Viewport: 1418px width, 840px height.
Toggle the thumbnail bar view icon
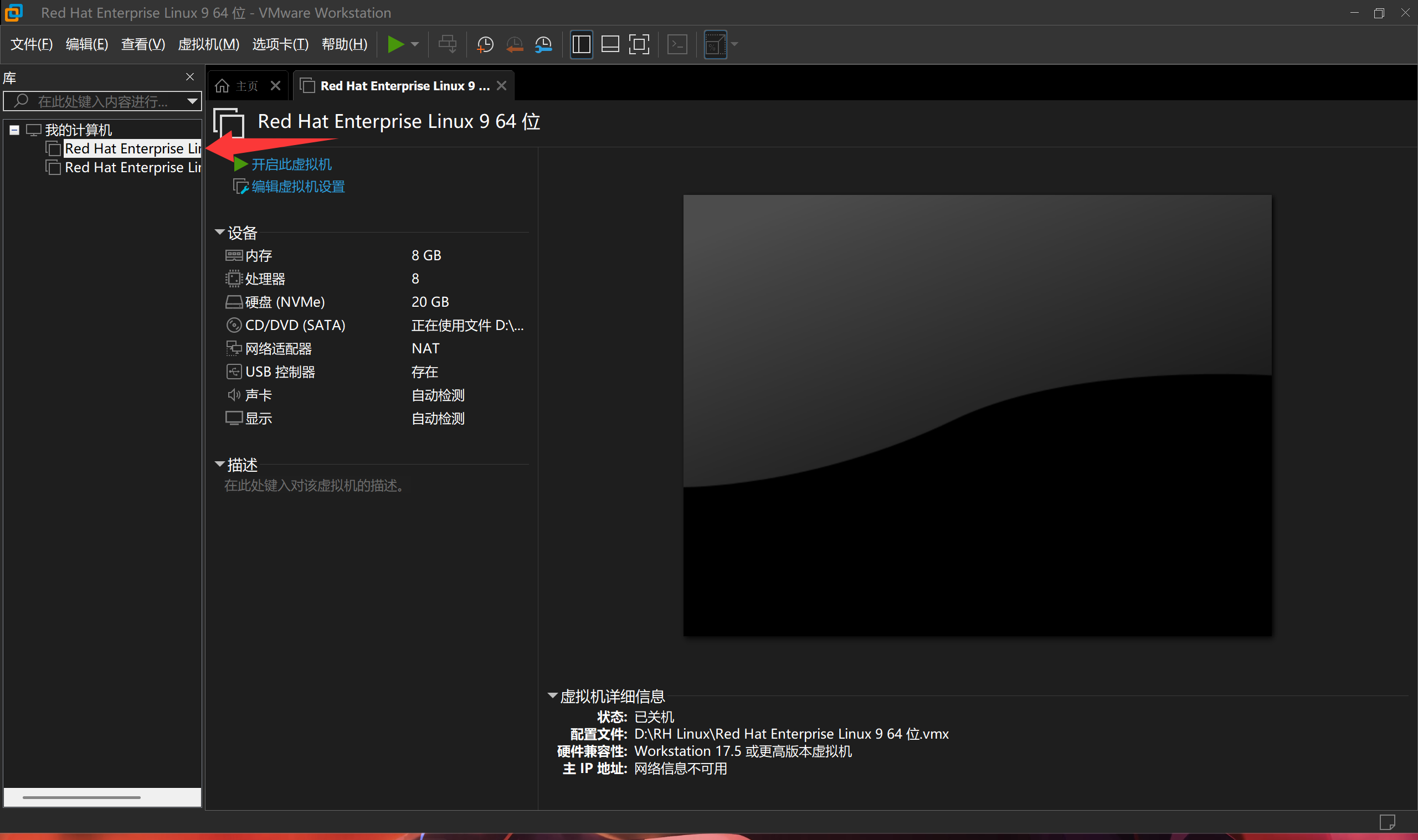point(610,44)
